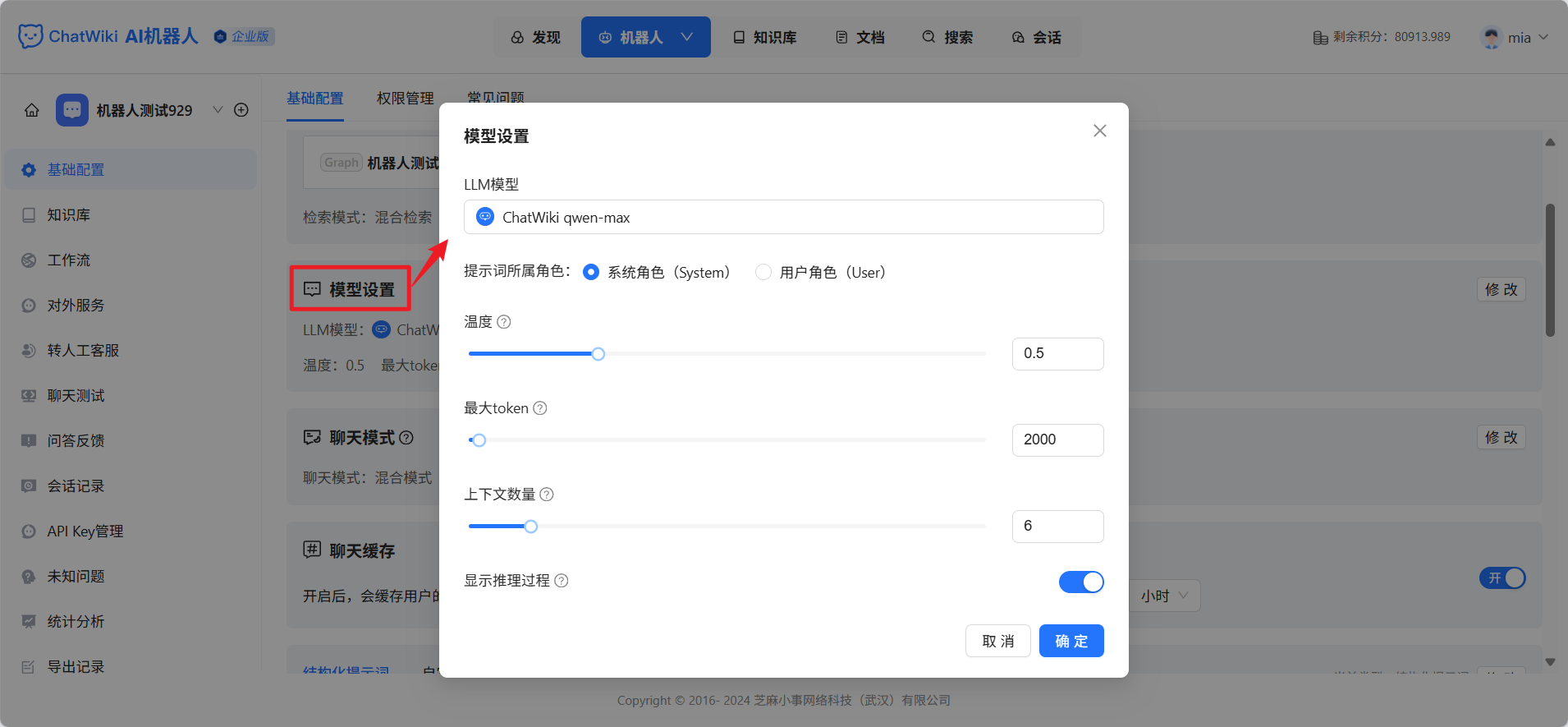Open help for 上下文数量 setting
The width and height of the screenshot is (1568, 727).
(x=547, y=495)
